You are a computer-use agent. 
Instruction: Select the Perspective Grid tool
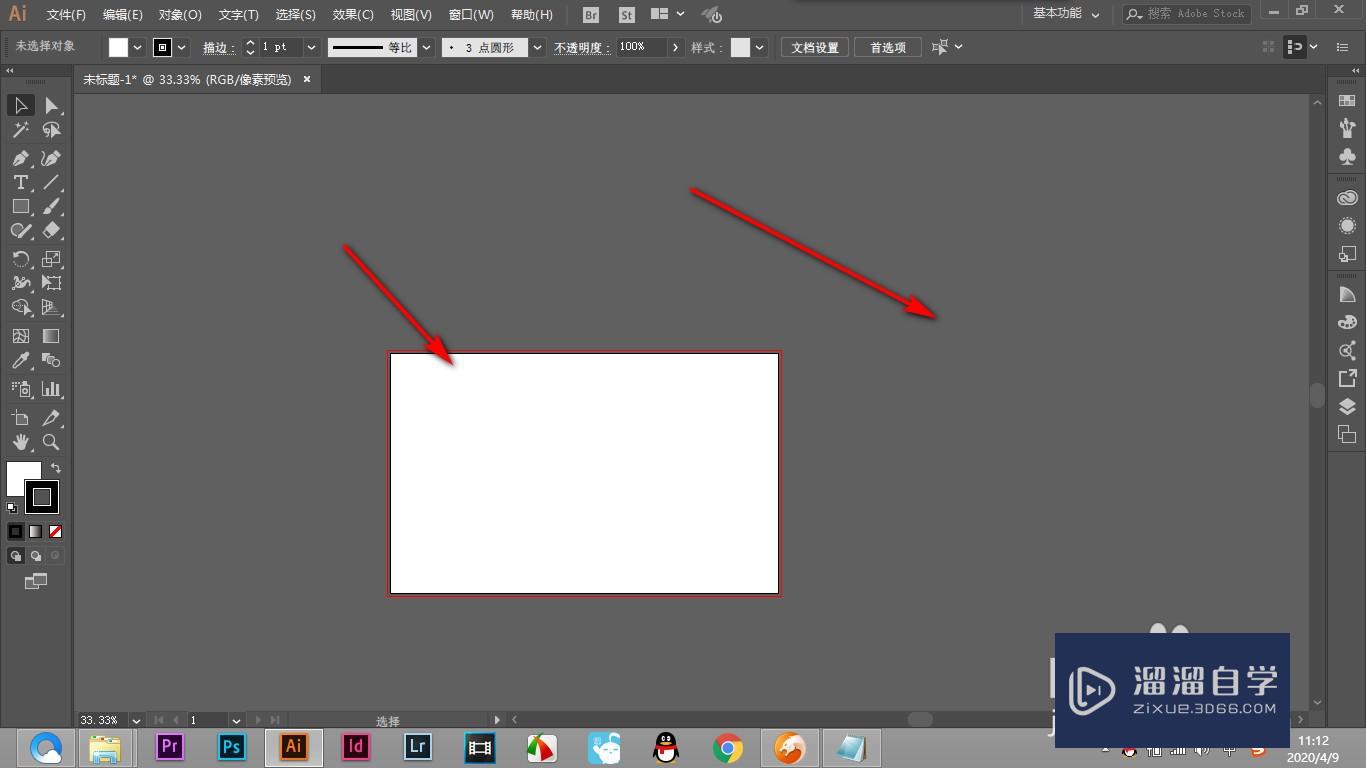tap(51, 307)
